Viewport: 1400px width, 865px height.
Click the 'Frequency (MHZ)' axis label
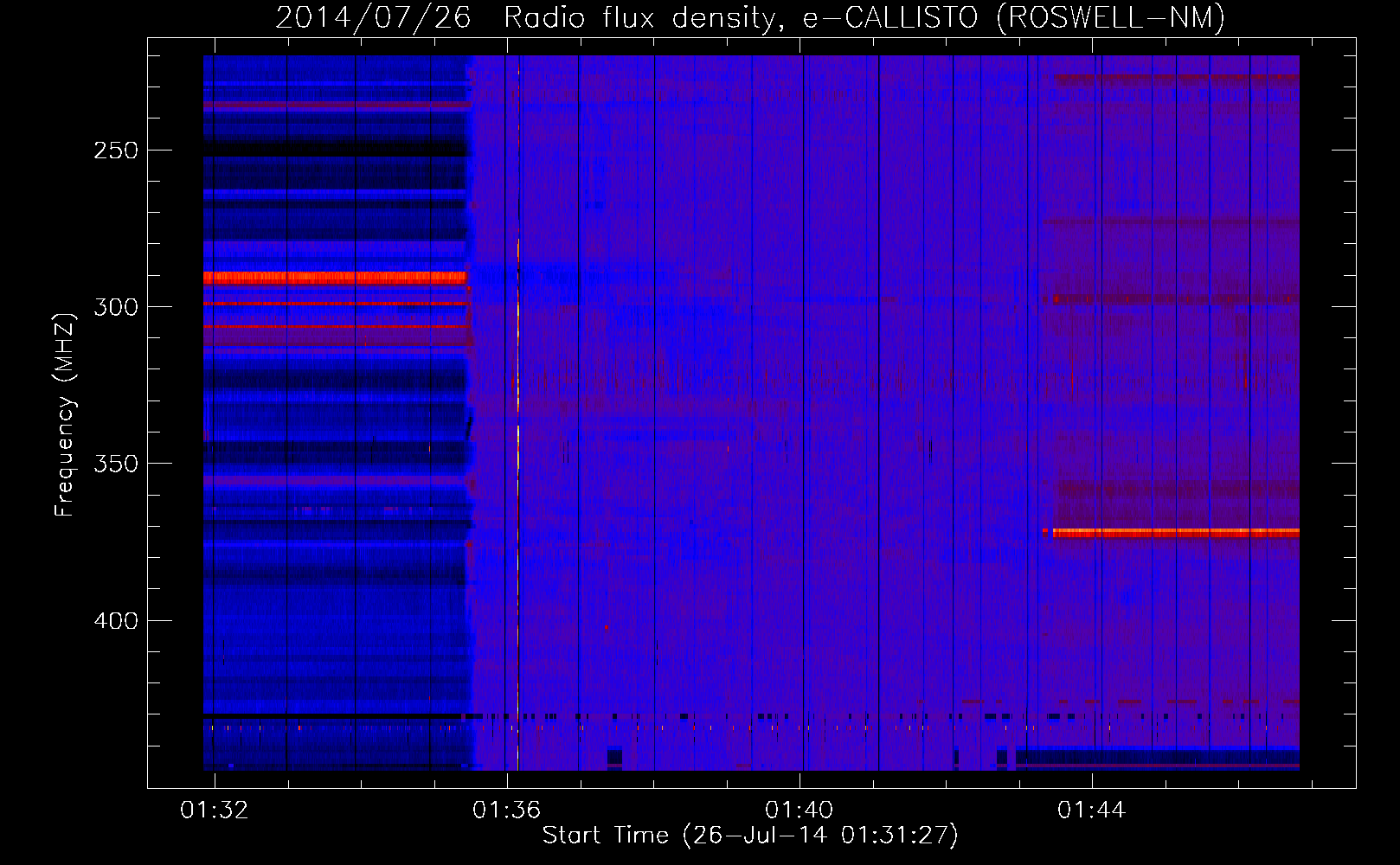pyautogui.click(x=65, y=414)
